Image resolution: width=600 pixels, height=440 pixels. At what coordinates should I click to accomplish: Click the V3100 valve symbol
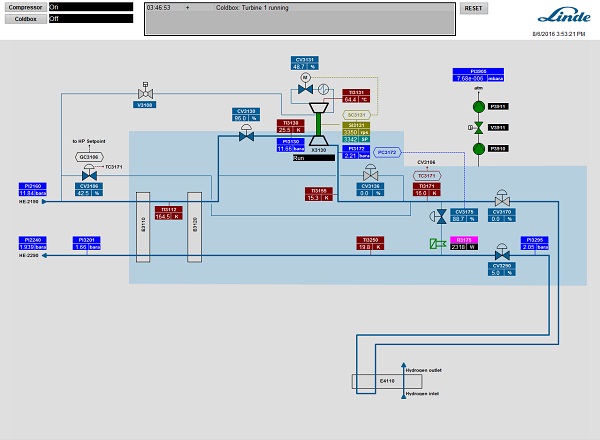click(145, 90)
